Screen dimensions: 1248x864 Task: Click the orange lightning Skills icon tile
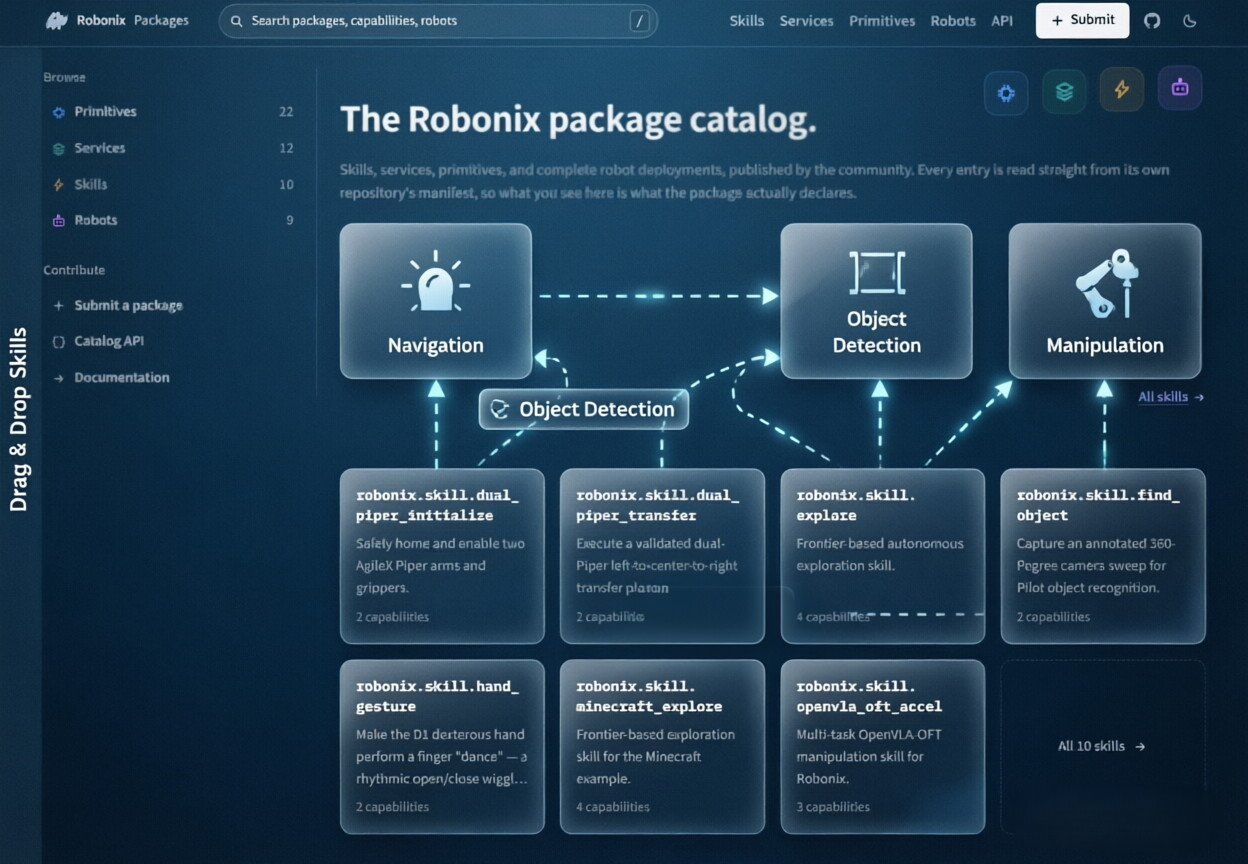click(x=1122, y=90)
